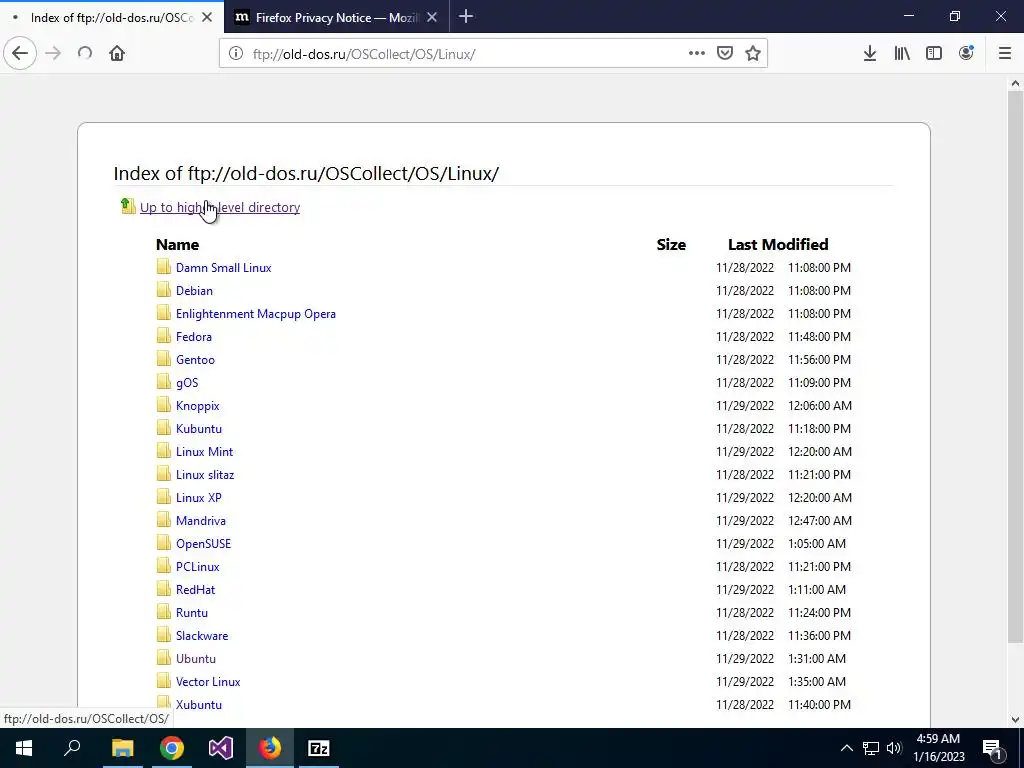
Task: Click the forward navigation arrow
Action: click(x=53, y=53)
